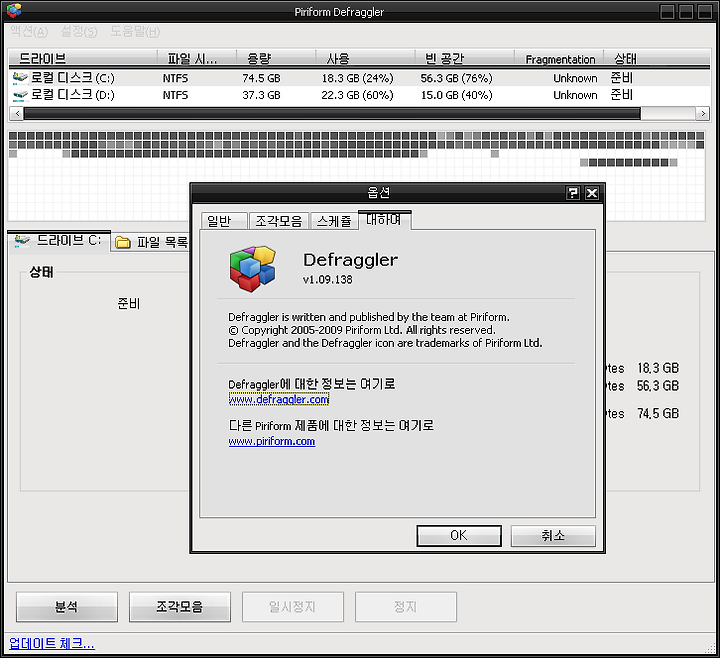
Task: Click the main window resize grip in the corner
Action: coord(712,648)
